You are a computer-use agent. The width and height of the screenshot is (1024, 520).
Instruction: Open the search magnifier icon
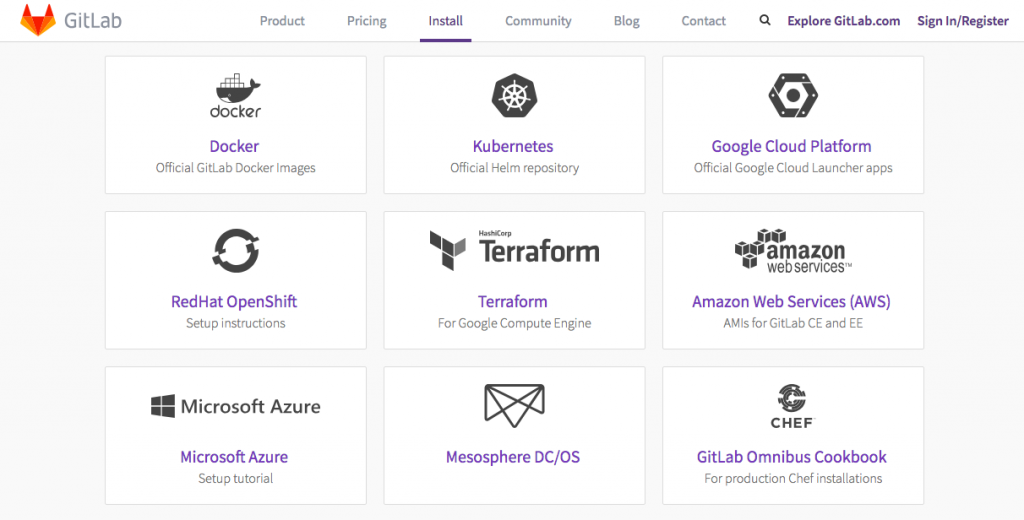[765, 20]
